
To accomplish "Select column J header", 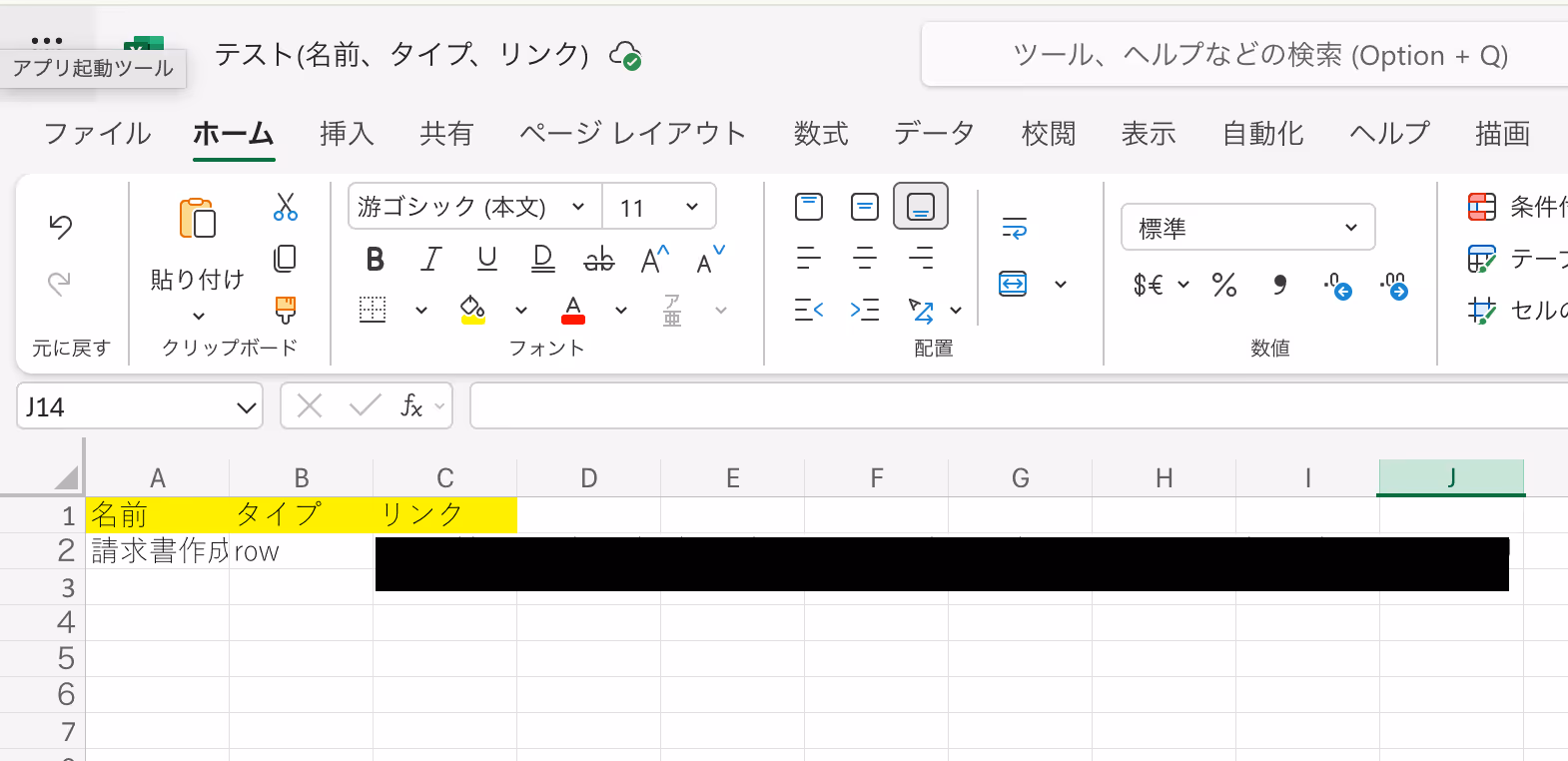I will click(1451, 477).
